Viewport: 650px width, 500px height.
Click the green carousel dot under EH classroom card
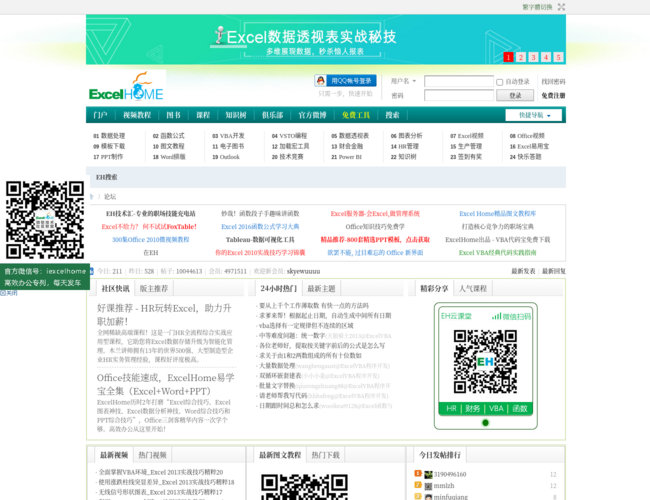(x=485, y=422)
